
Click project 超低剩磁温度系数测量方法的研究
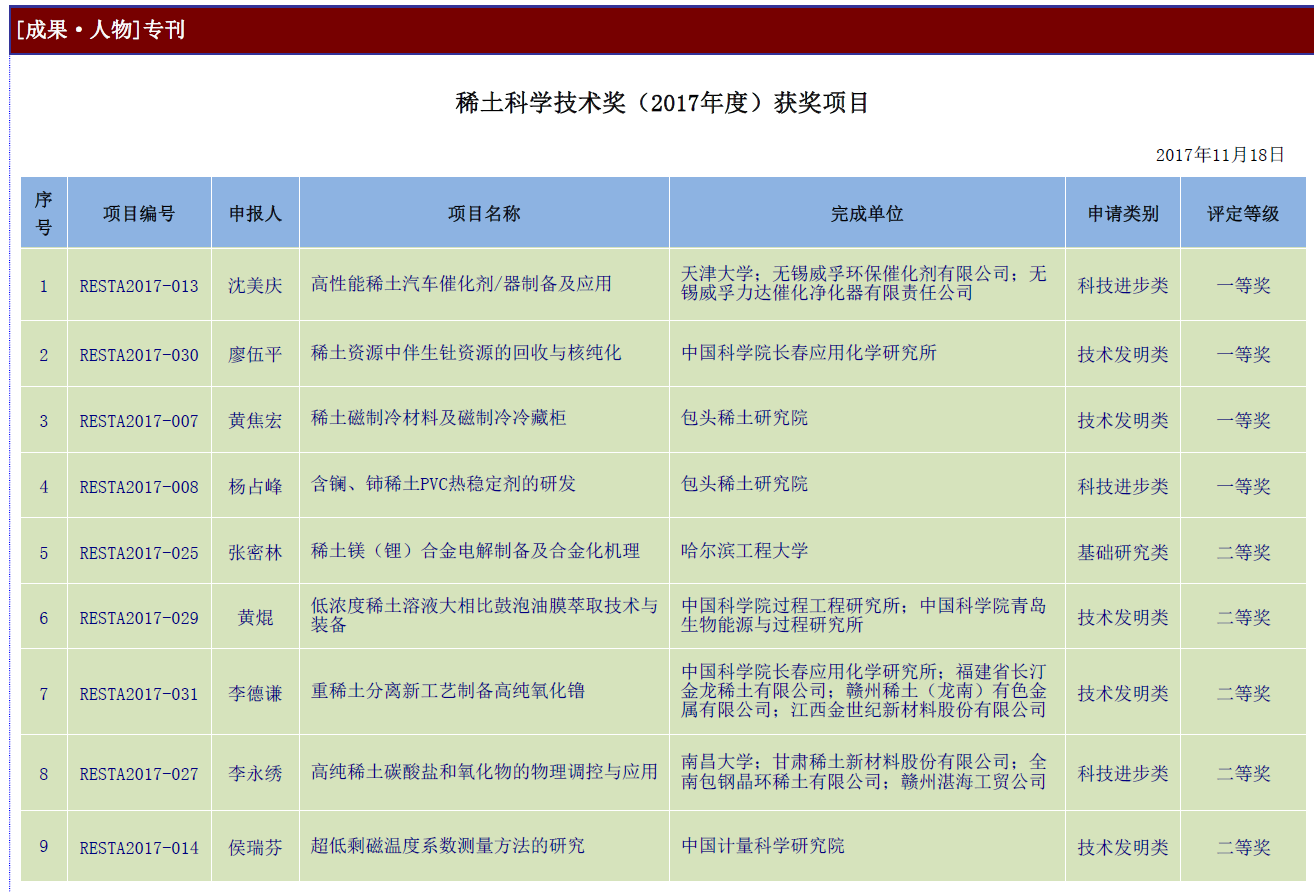[x=447, y=846]
